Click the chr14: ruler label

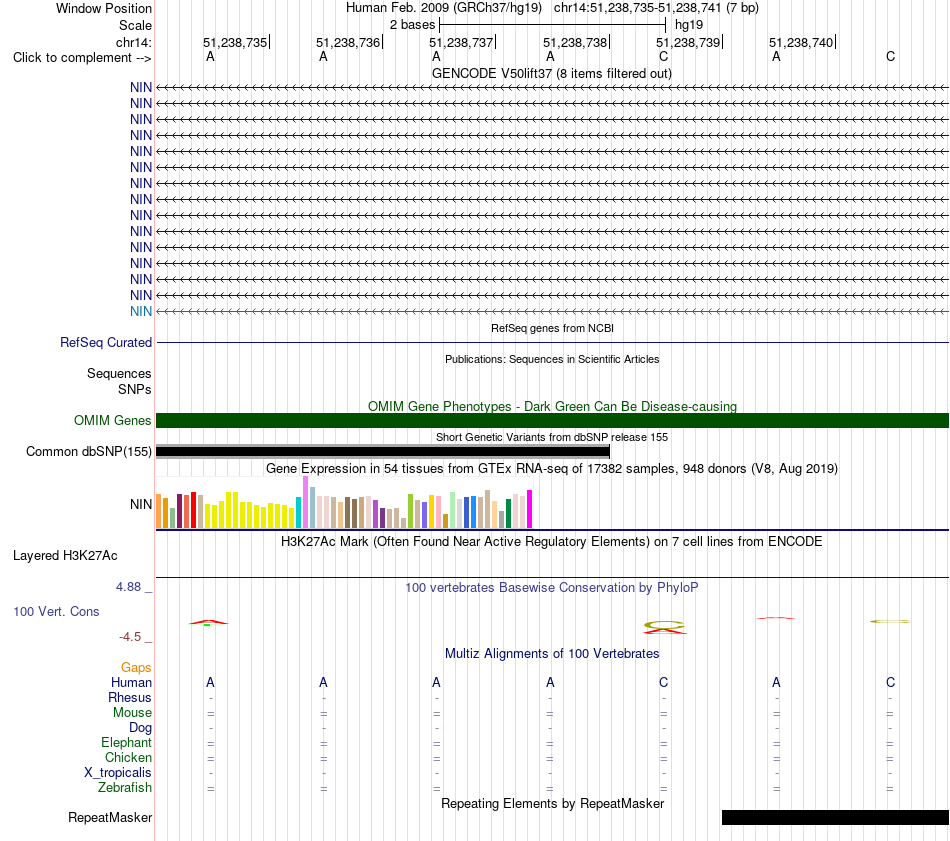[133, 42]
